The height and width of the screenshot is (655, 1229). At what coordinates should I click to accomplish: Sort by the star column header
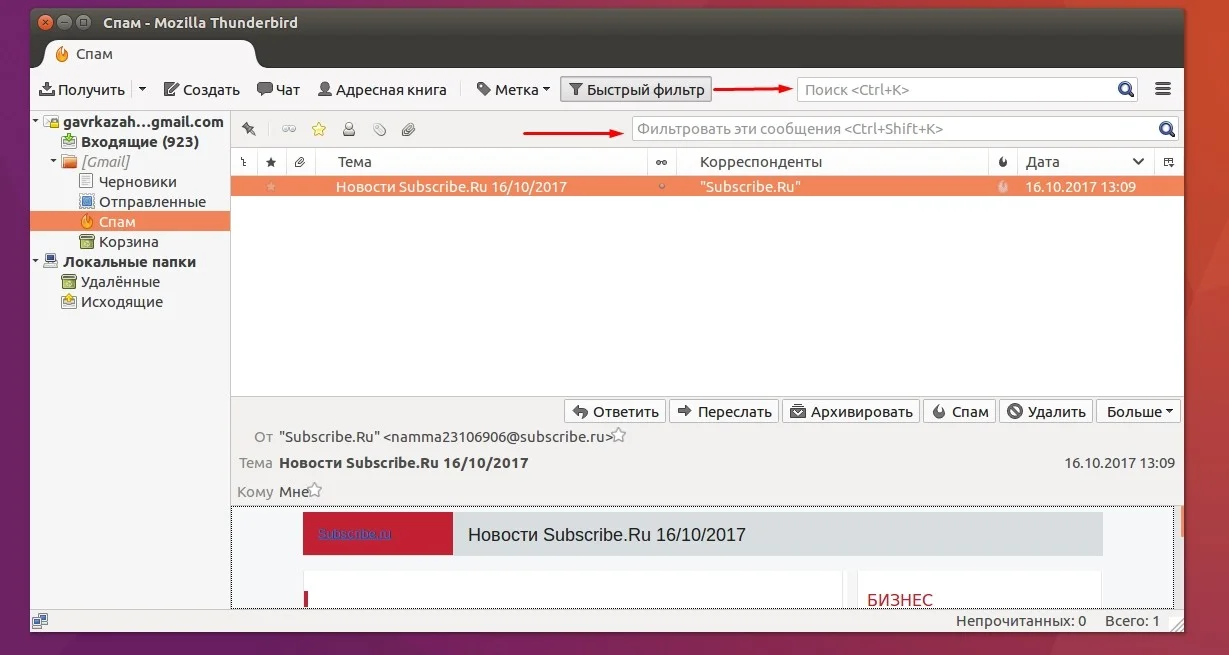click(x=271, y=161)
